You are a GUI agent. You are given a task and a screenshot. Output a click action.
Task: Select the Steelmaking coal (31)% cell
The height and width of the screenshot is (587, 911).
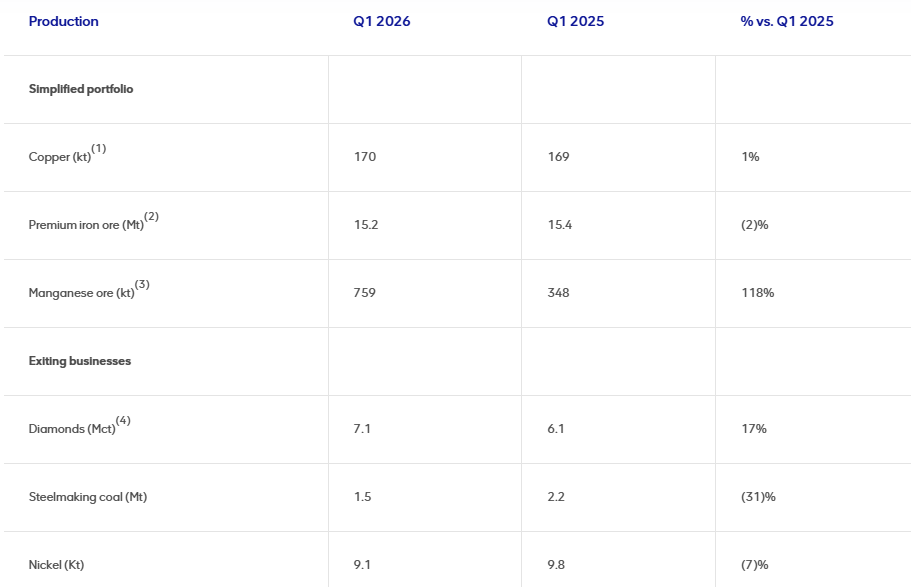[x=758, y=497]
